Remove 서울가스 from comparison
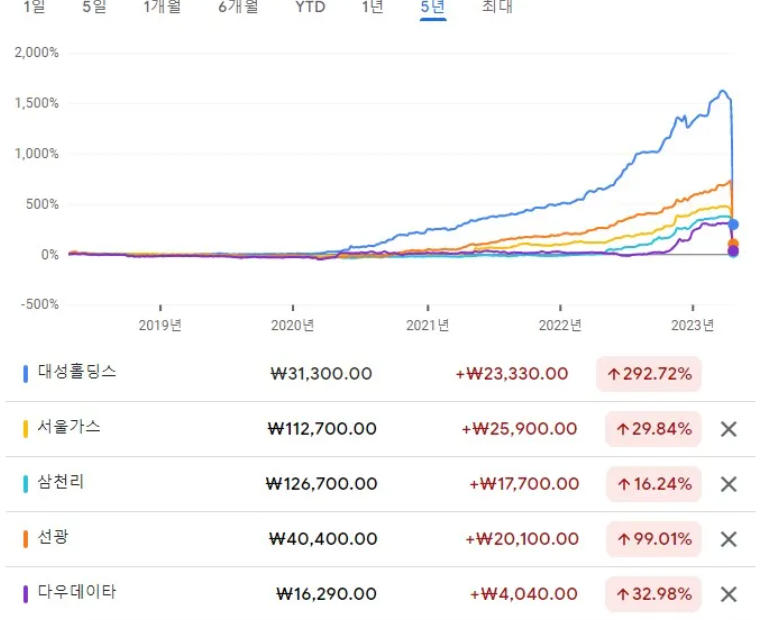The width and height of the screenshot is (763, 620). click(728, 429)
